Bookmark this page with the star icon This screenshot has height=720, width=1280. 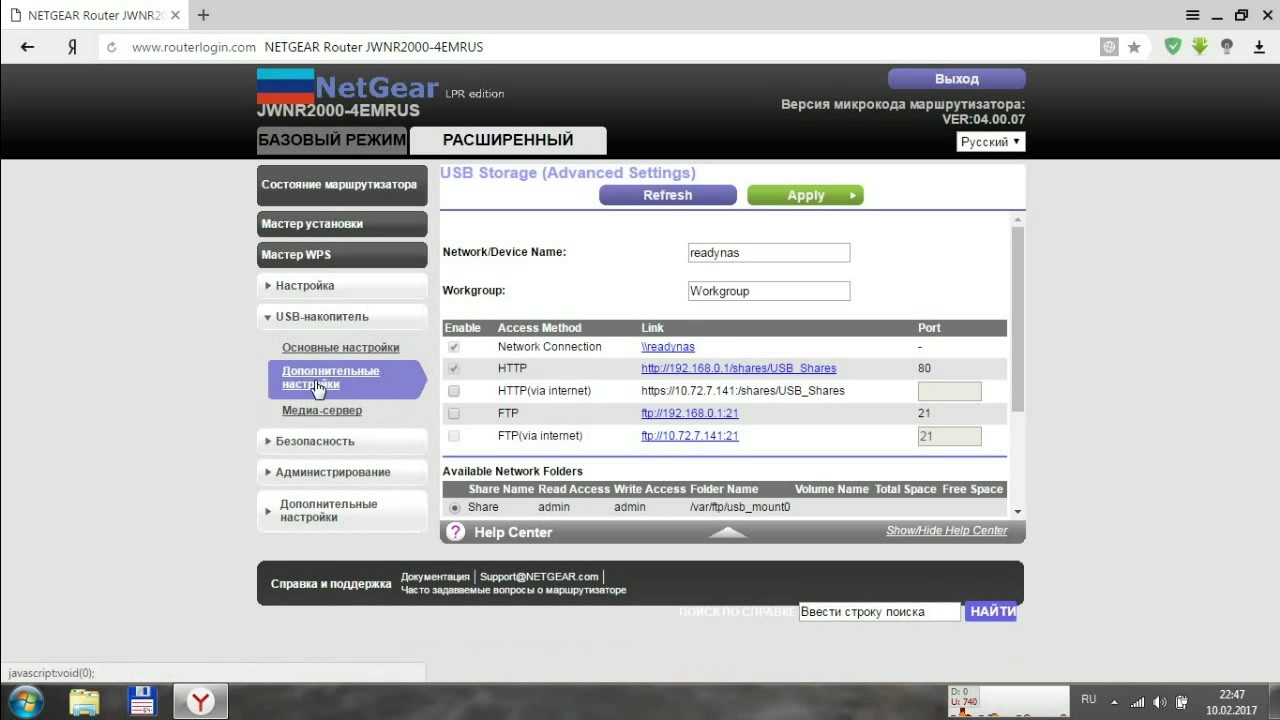tap(1134, 47)
